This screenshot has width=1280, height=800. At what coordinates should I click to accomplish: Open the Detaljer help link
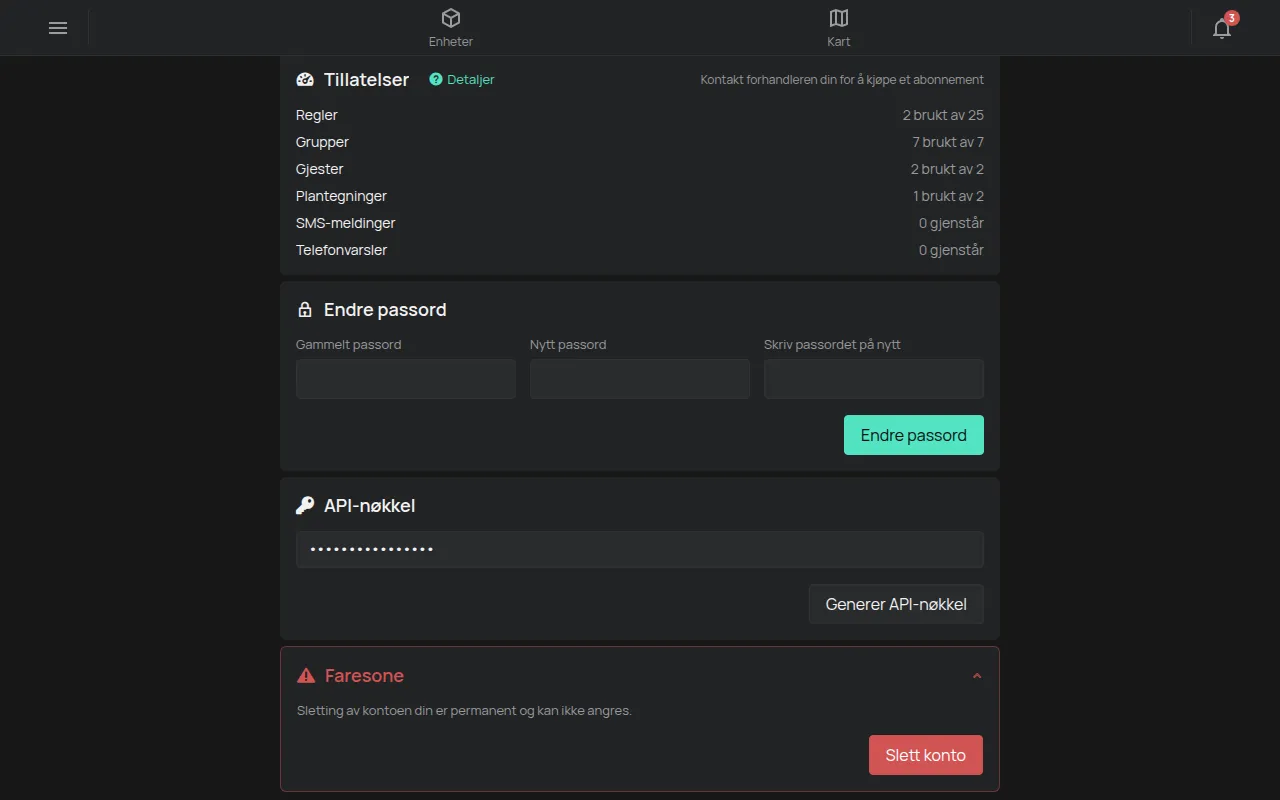462,80
